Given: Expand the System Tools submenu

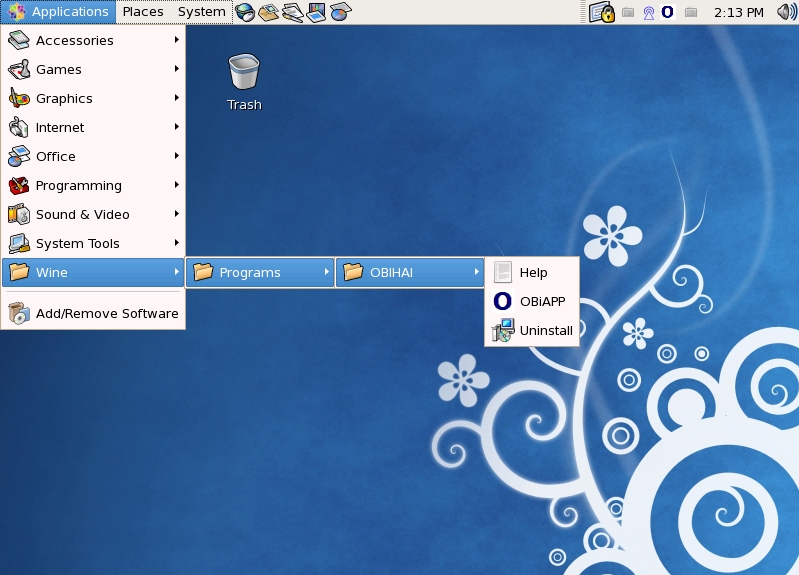Looking at the screenshot, I should click(93, 244).
